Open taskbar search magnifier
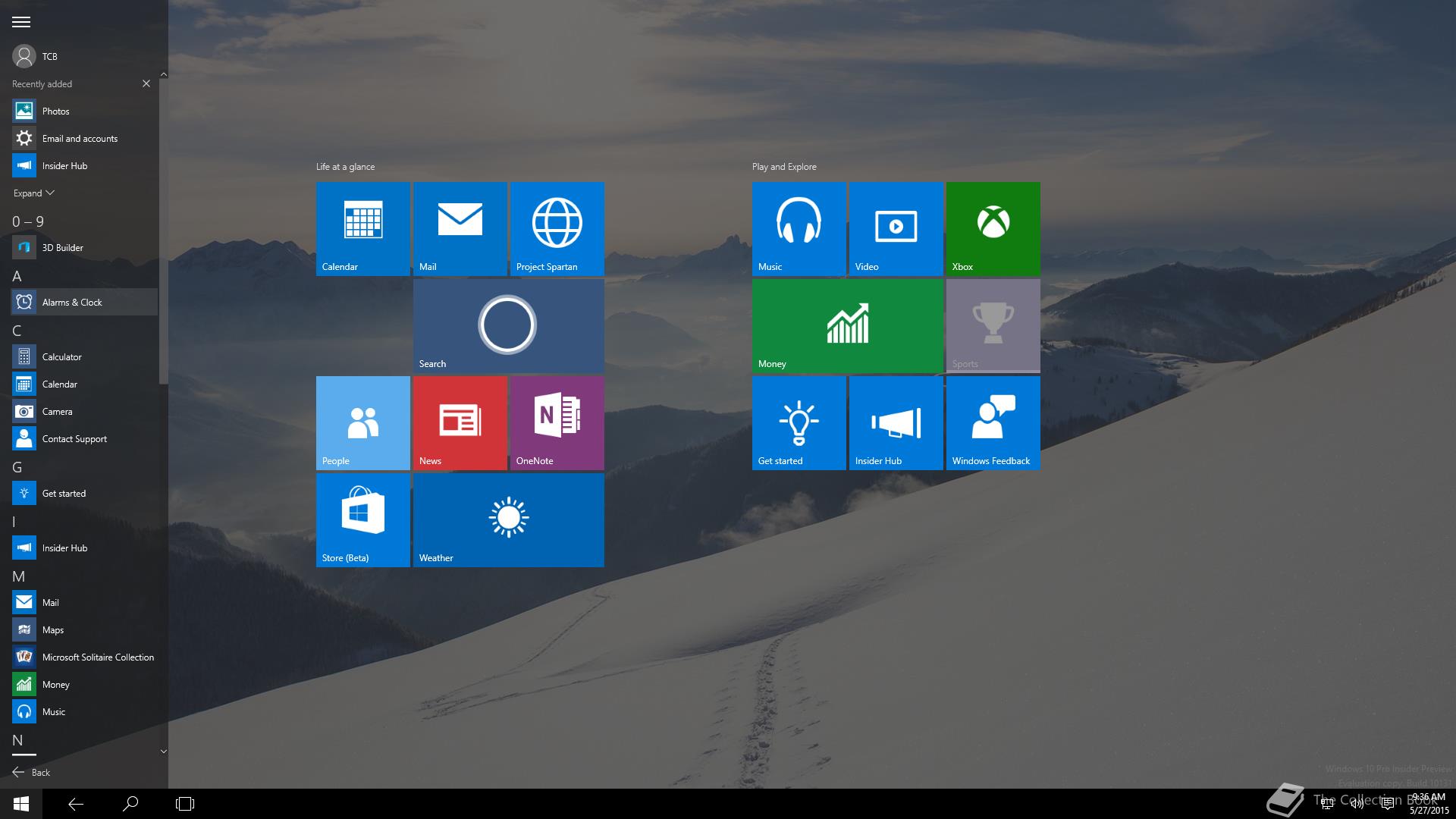Screen dimensions: 1456x819 pos(130,804)
